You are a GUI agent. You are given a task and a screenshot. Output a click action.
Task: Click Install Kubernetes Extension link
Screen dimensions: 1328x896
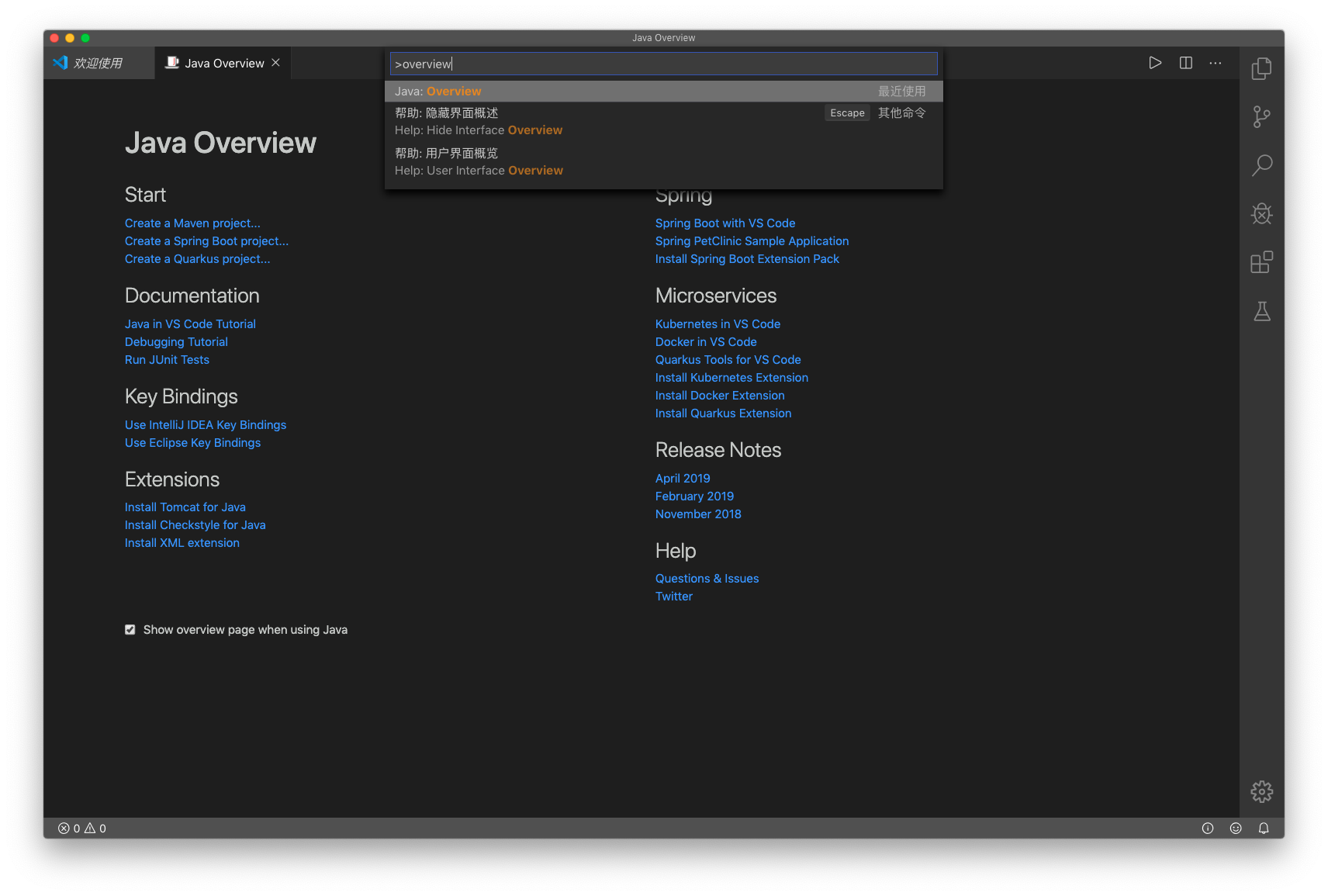731,378
